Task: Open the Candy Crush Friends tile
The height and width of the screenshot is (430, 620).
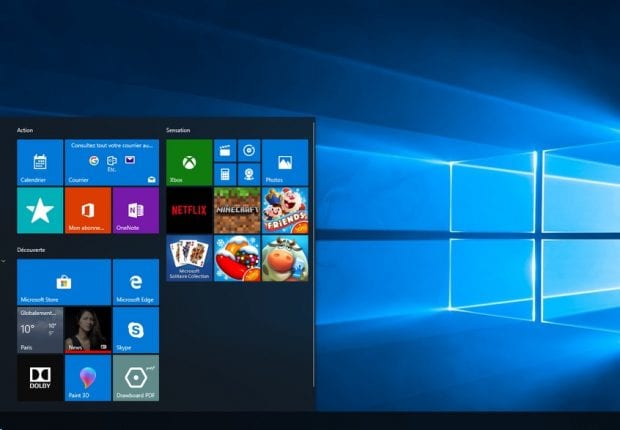Action: (285, 210)
